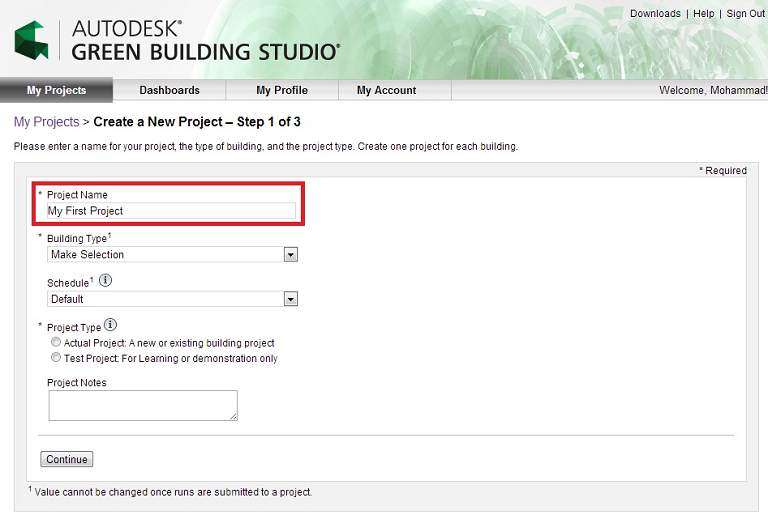Screen dimensions: 768x519
Task: Expand the Schedule dropdown arrow
Action: 291,299
